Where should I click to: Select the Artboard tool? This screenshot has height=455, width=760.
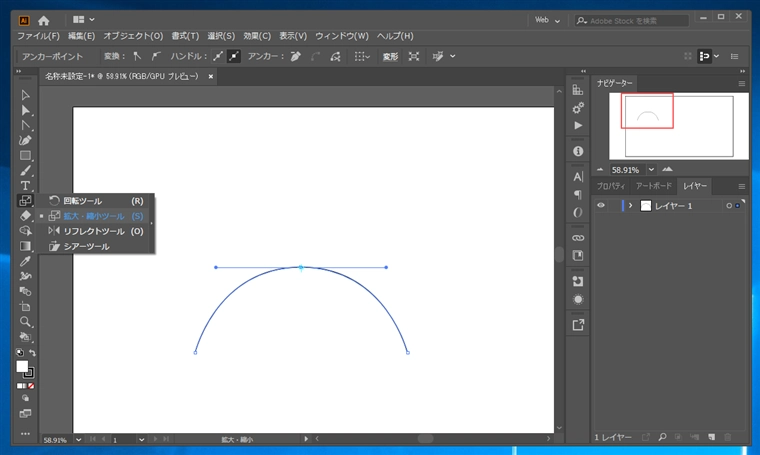point(25,307)
